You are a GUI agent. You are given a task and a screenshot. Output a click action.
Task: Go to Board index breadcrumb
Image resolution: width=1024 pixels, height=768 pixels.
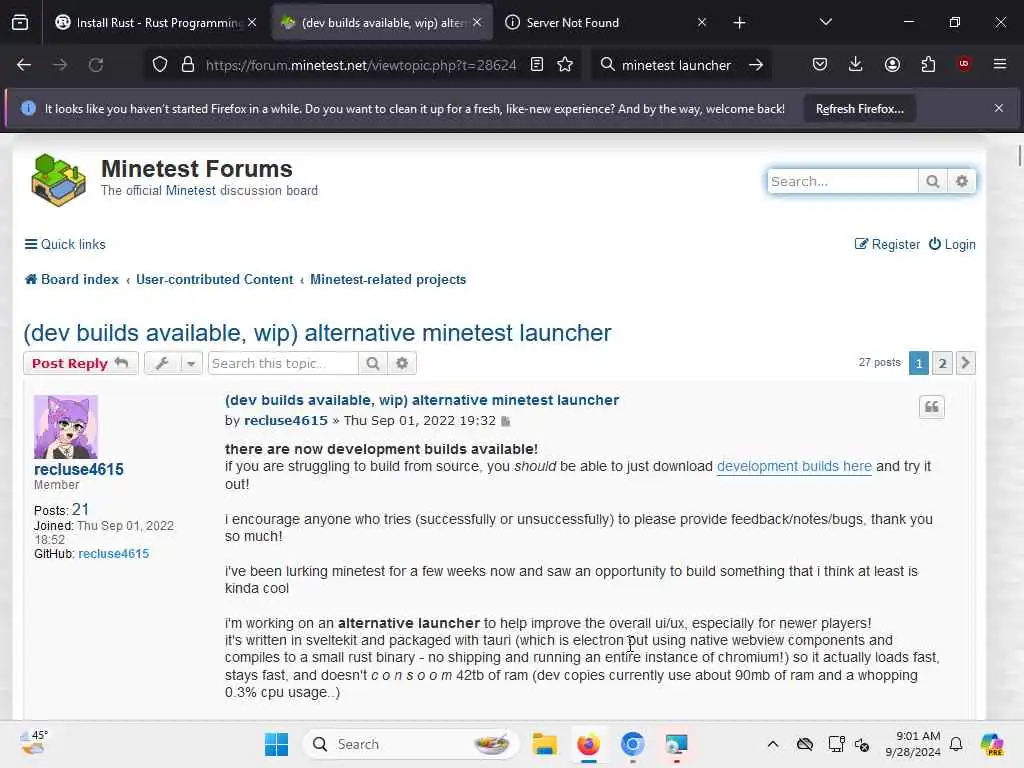point(72,280)
